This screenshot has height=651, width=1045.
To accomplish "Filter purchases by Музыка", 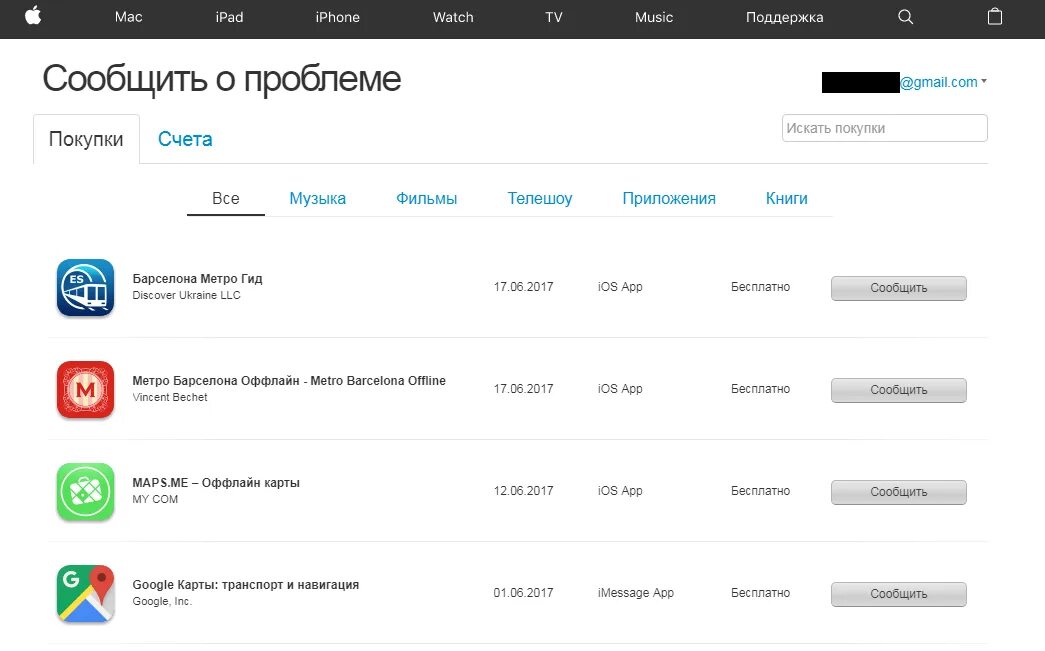I will point(317,199).
